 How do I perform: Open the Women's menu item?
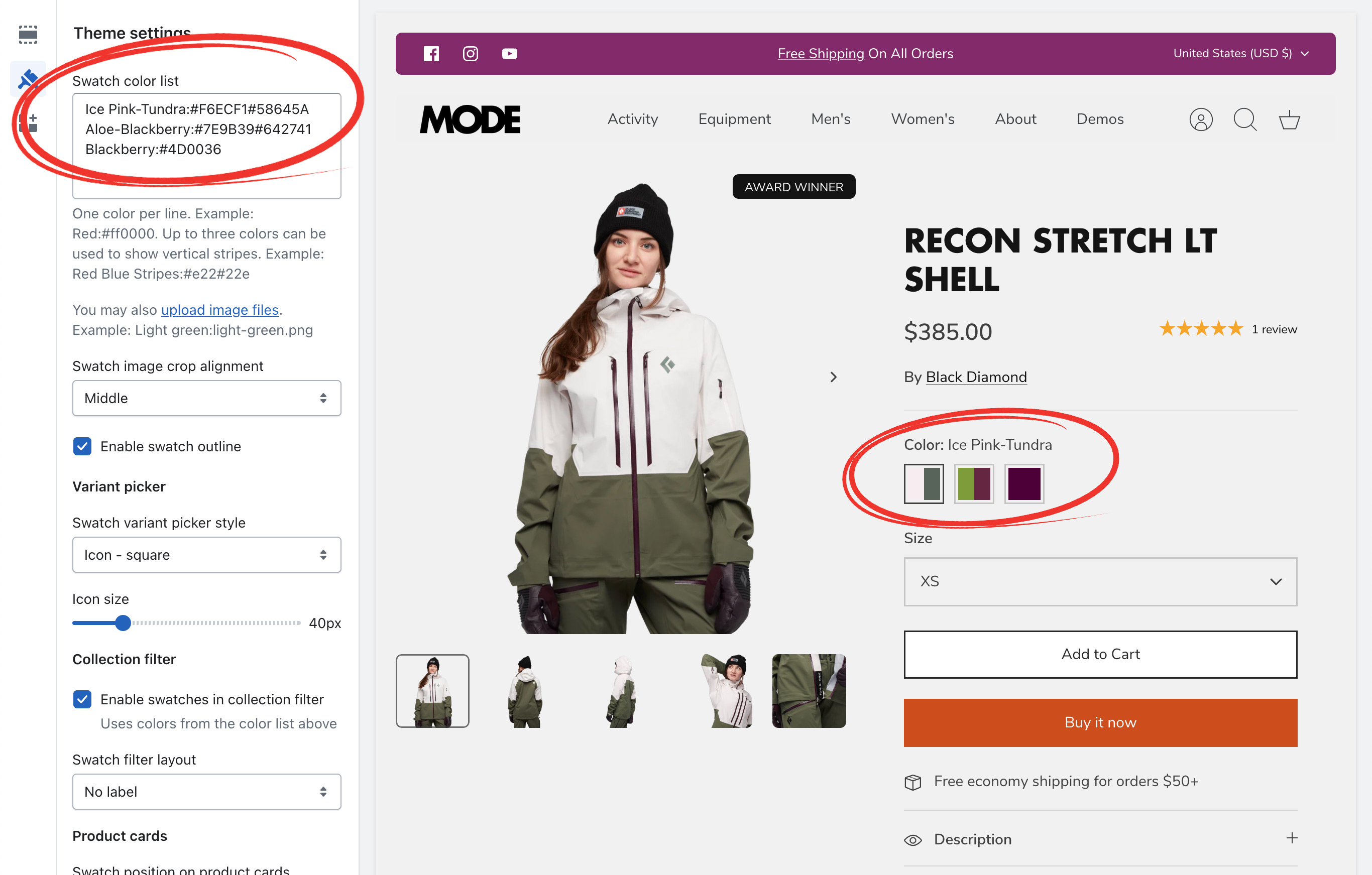[x=923, y=119]
